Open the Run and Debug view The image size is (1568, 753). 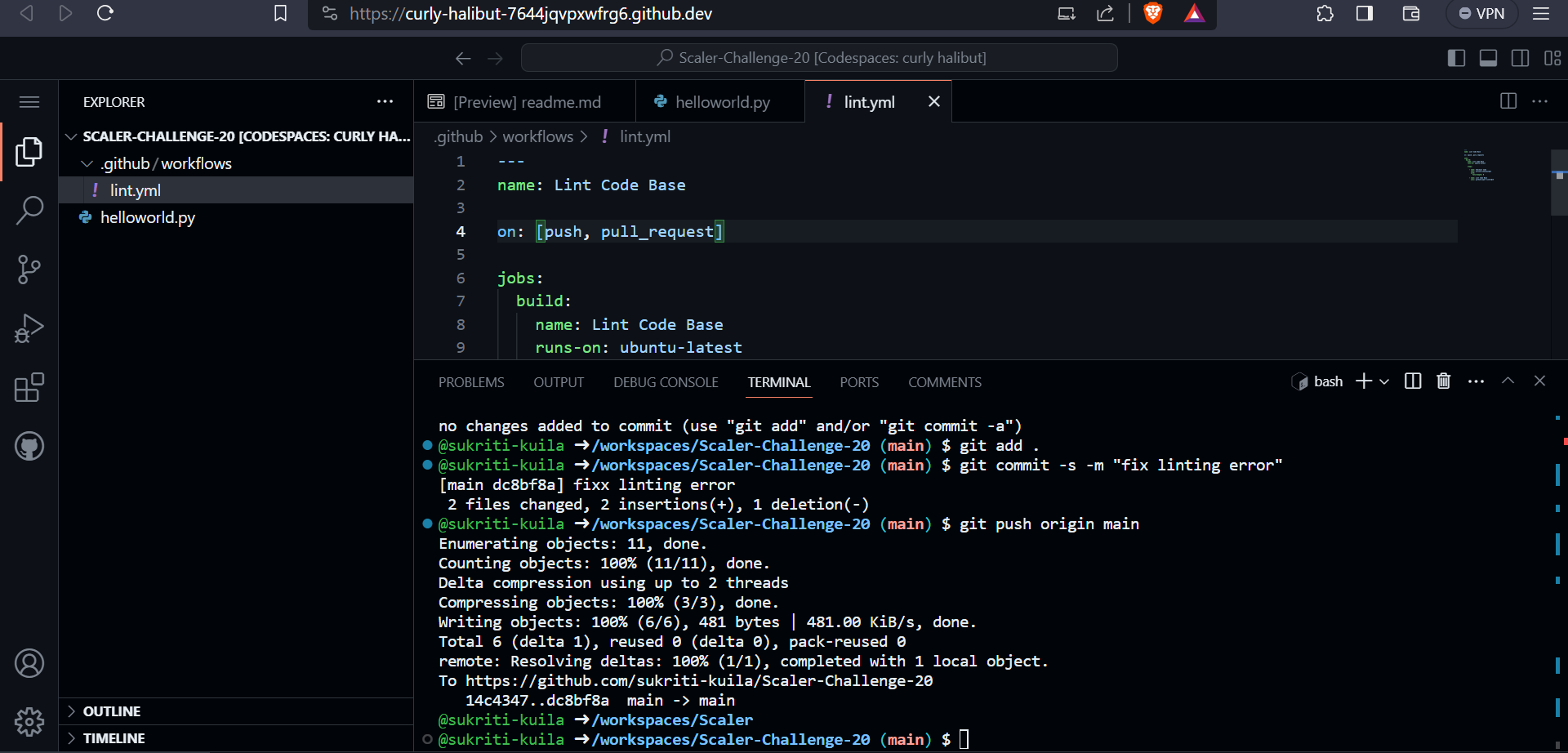[29, 327]
